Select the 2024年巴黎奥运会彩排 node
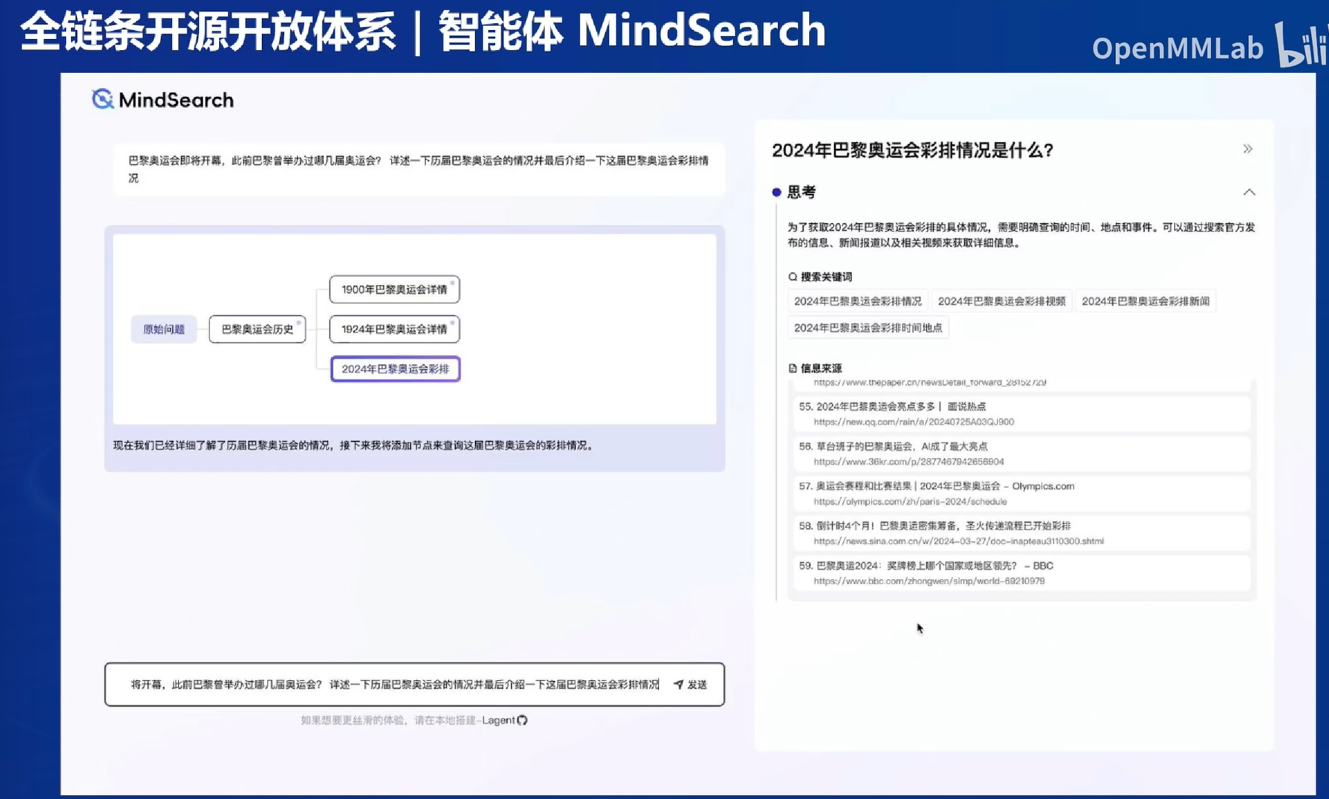The image size is (1329, 799). click(395, 369)
